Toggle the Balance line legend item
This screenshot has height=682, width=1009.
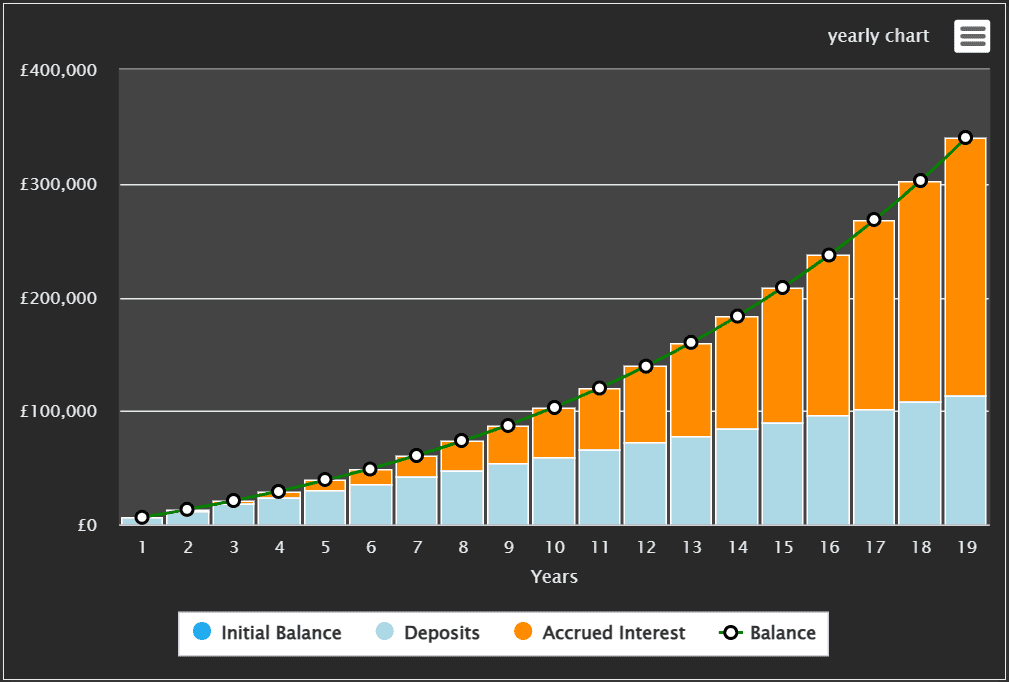pyautogui.click(x=781, y=633)
